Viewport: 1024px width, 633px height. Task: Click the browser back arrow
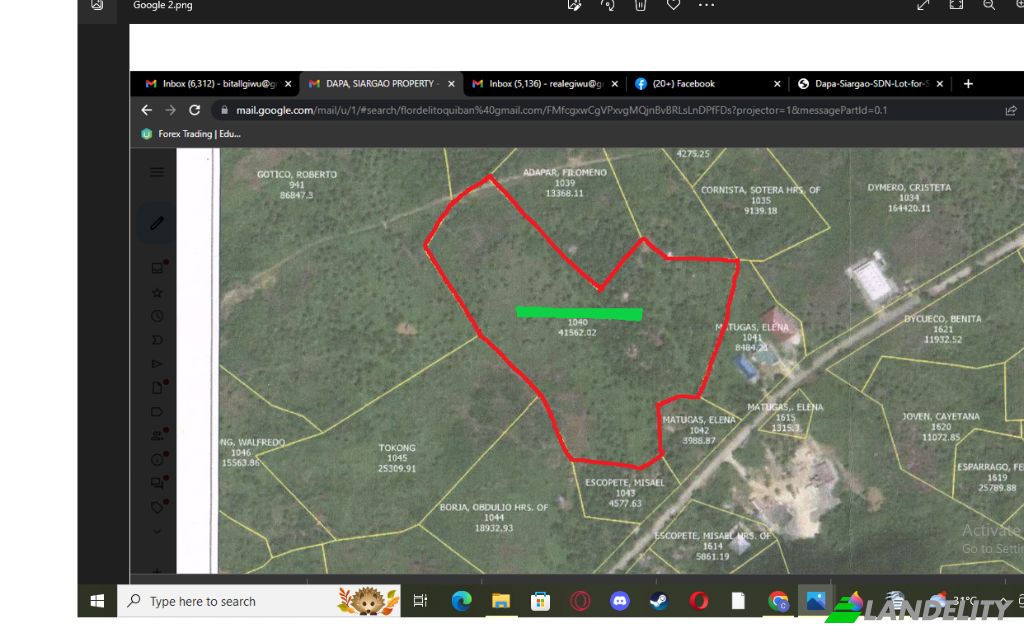click(x=146, y=110)
